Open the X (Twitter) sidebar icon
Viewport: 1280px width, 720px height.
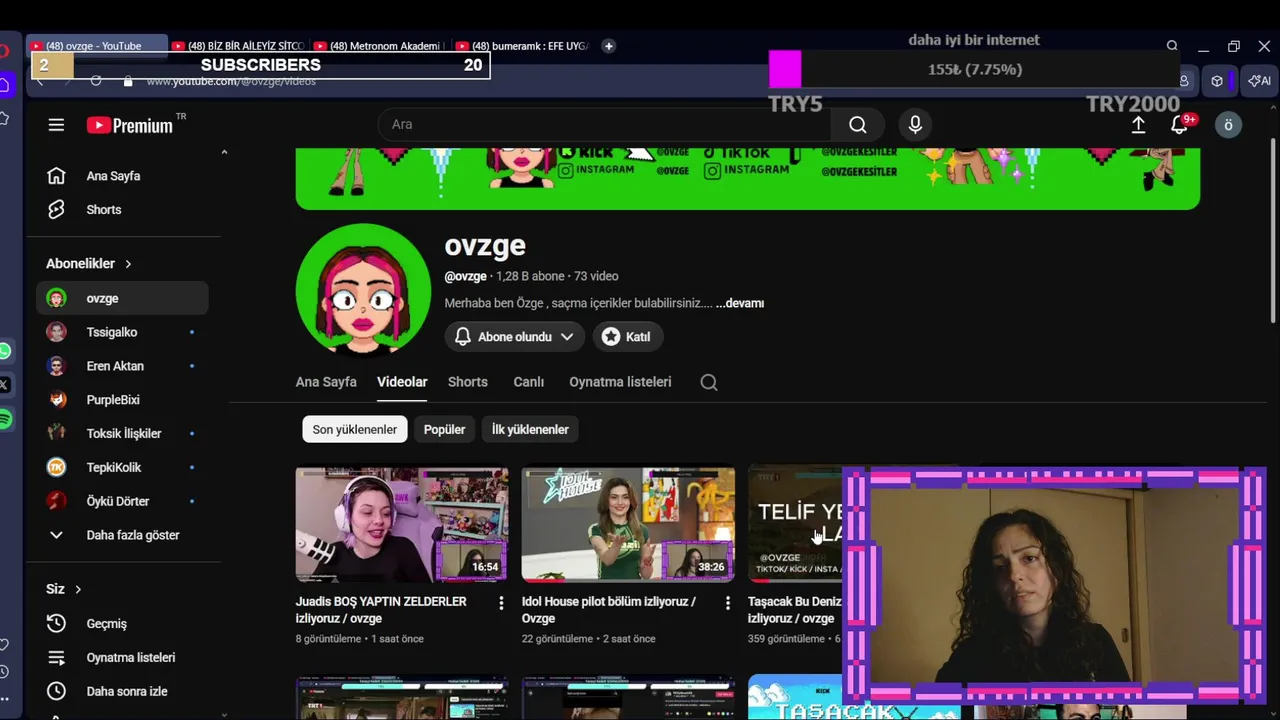(x=5, y=385)
